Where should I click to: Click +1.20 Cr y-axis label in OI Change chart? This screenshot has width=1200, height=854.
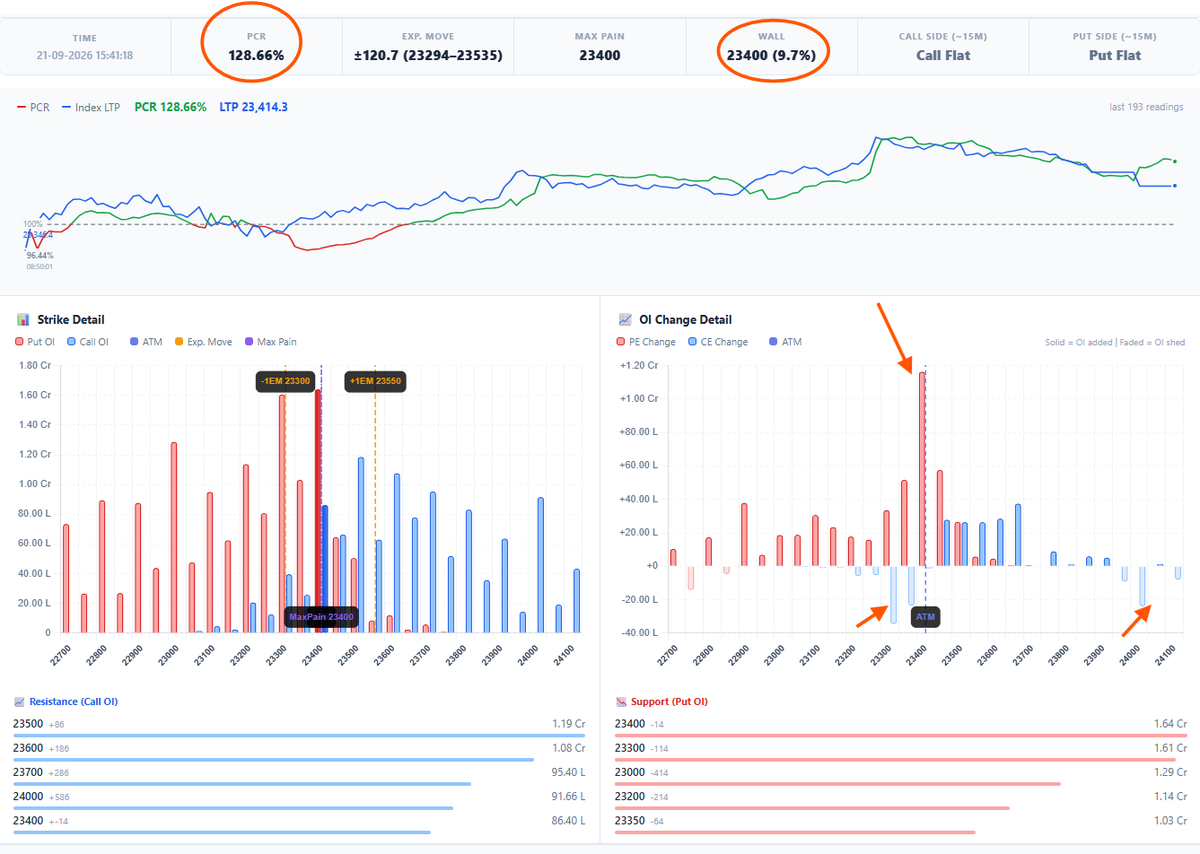pos(640,366)
